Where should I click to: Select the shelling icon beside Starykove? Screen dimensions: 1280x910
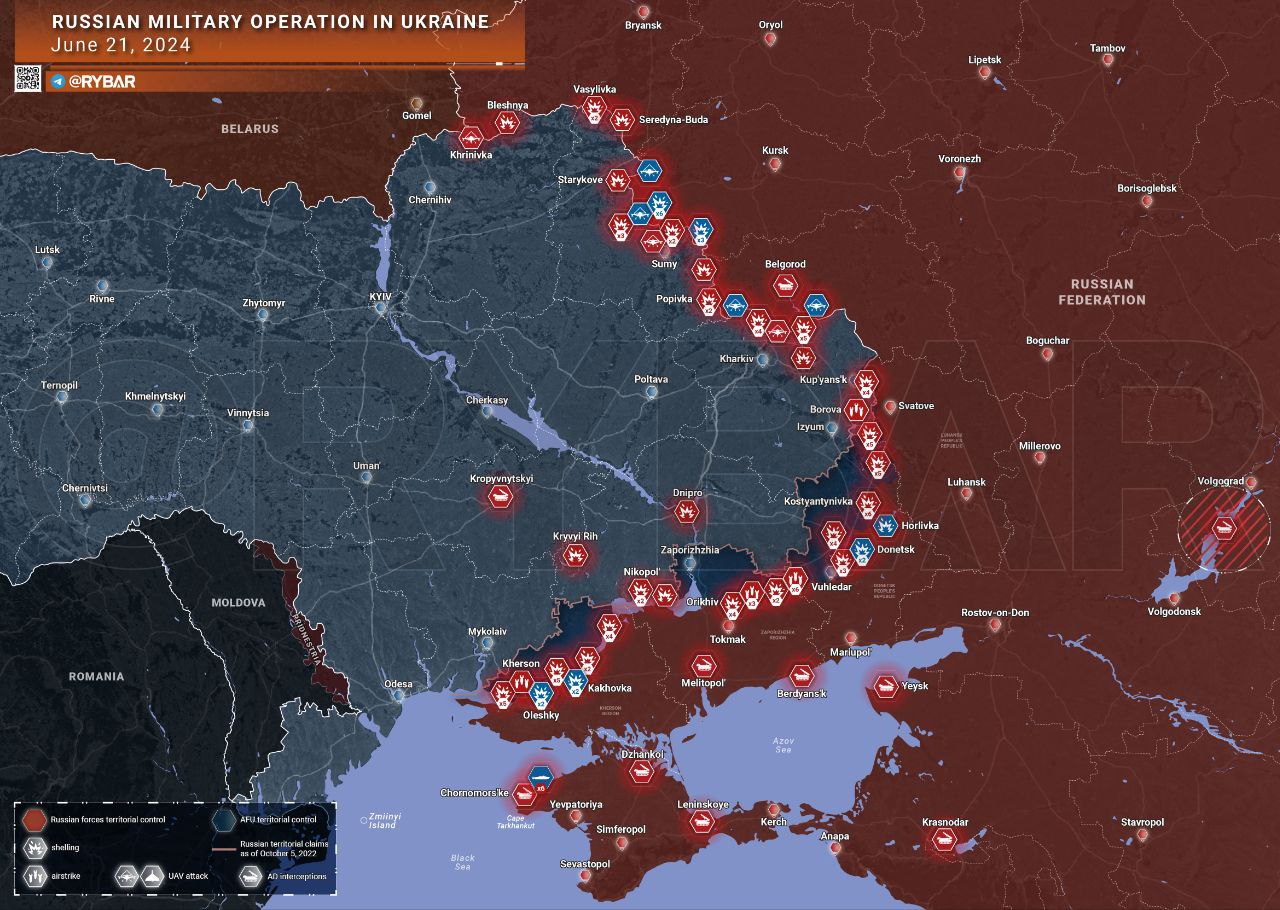coord(619,181)
